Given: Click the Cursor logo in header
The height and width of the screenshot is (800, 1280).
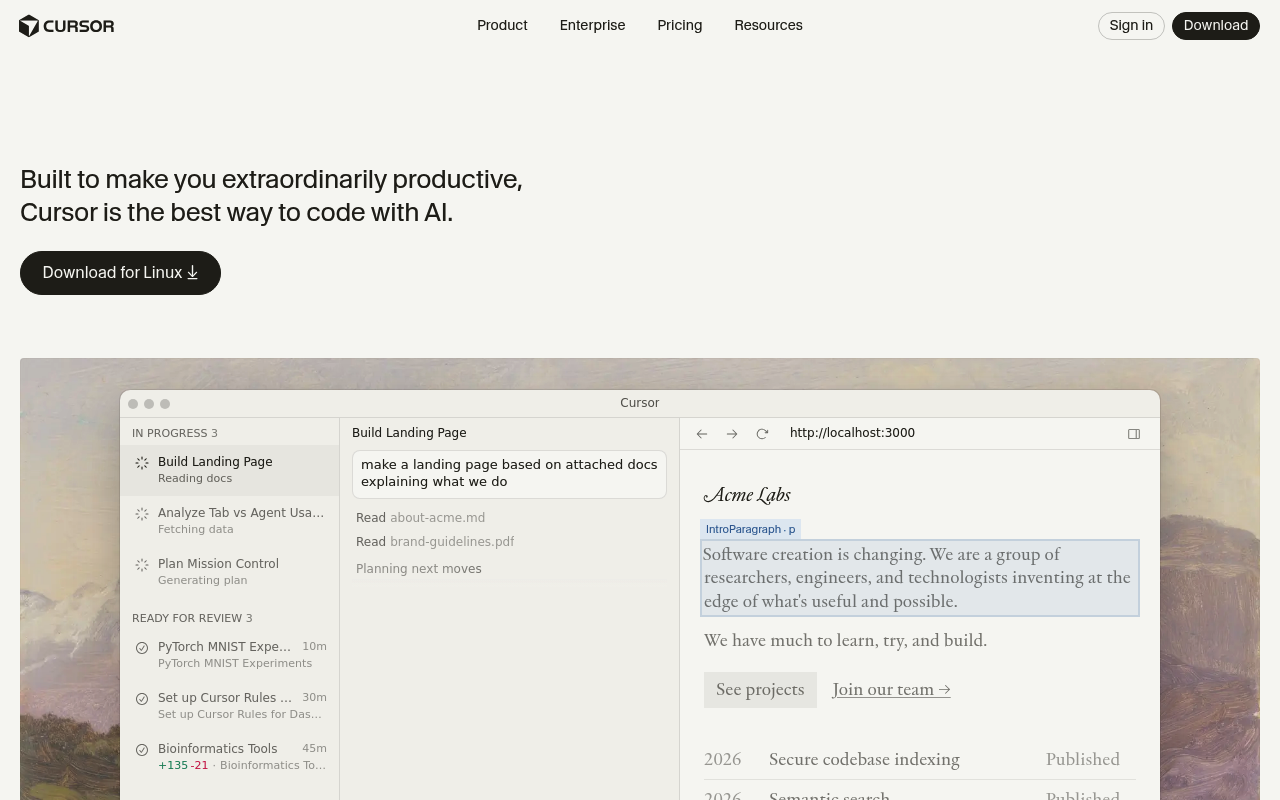Looking at the screenshot, I should pos(67,26).
